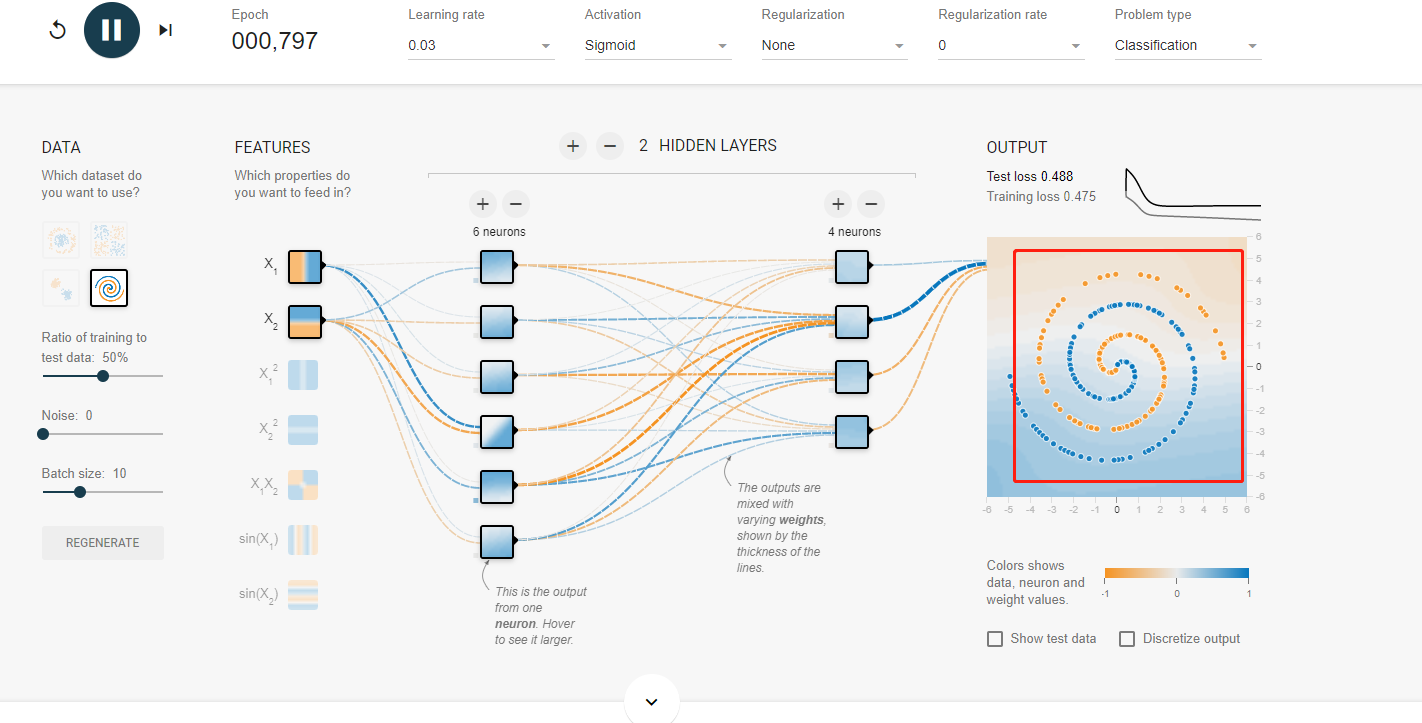Enable the X1² feature input

(x=305, y=377)
